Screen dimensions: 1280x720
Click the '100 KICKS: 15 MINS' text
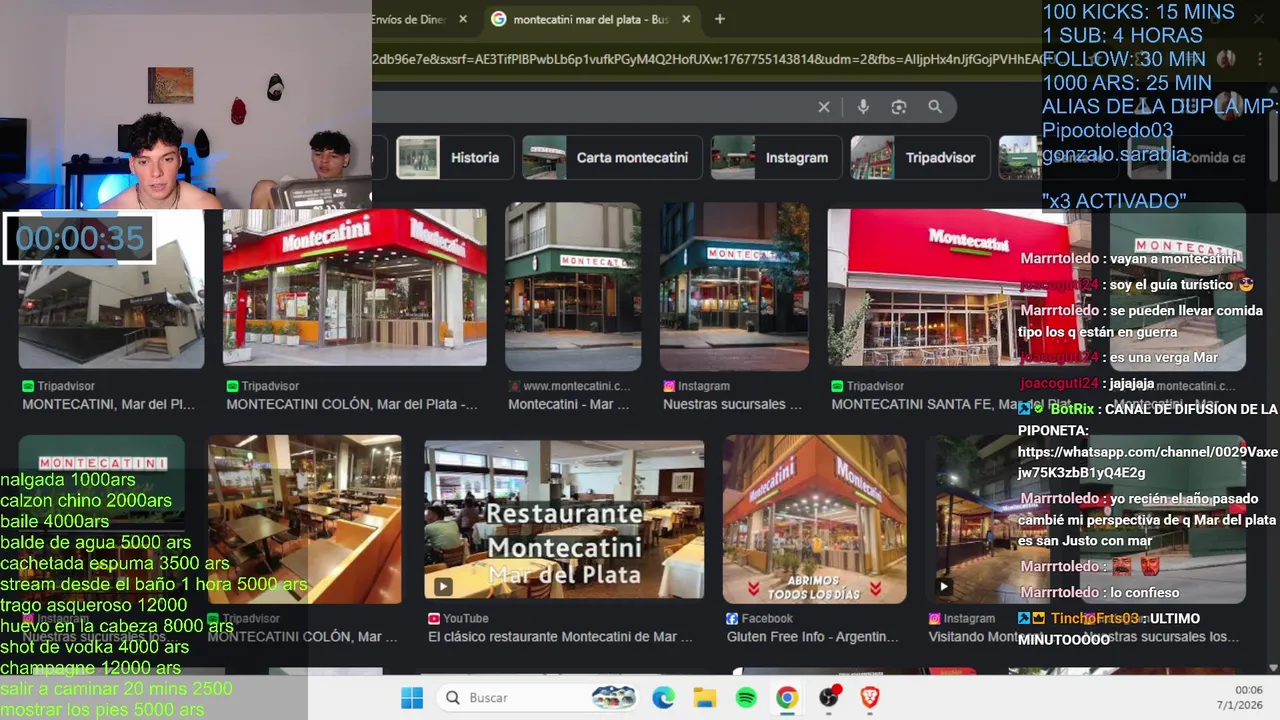[1138, 13]
